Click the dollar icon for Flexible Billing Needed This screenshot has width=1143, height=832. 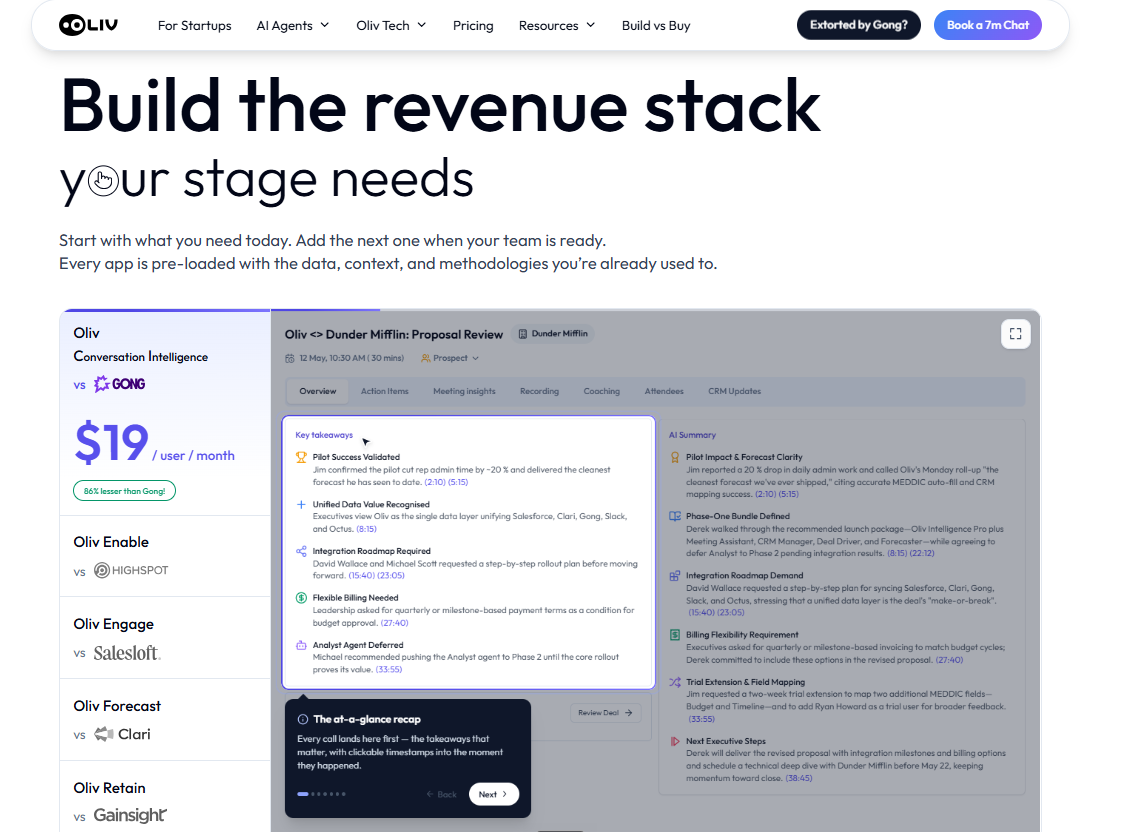coord(301,598)
